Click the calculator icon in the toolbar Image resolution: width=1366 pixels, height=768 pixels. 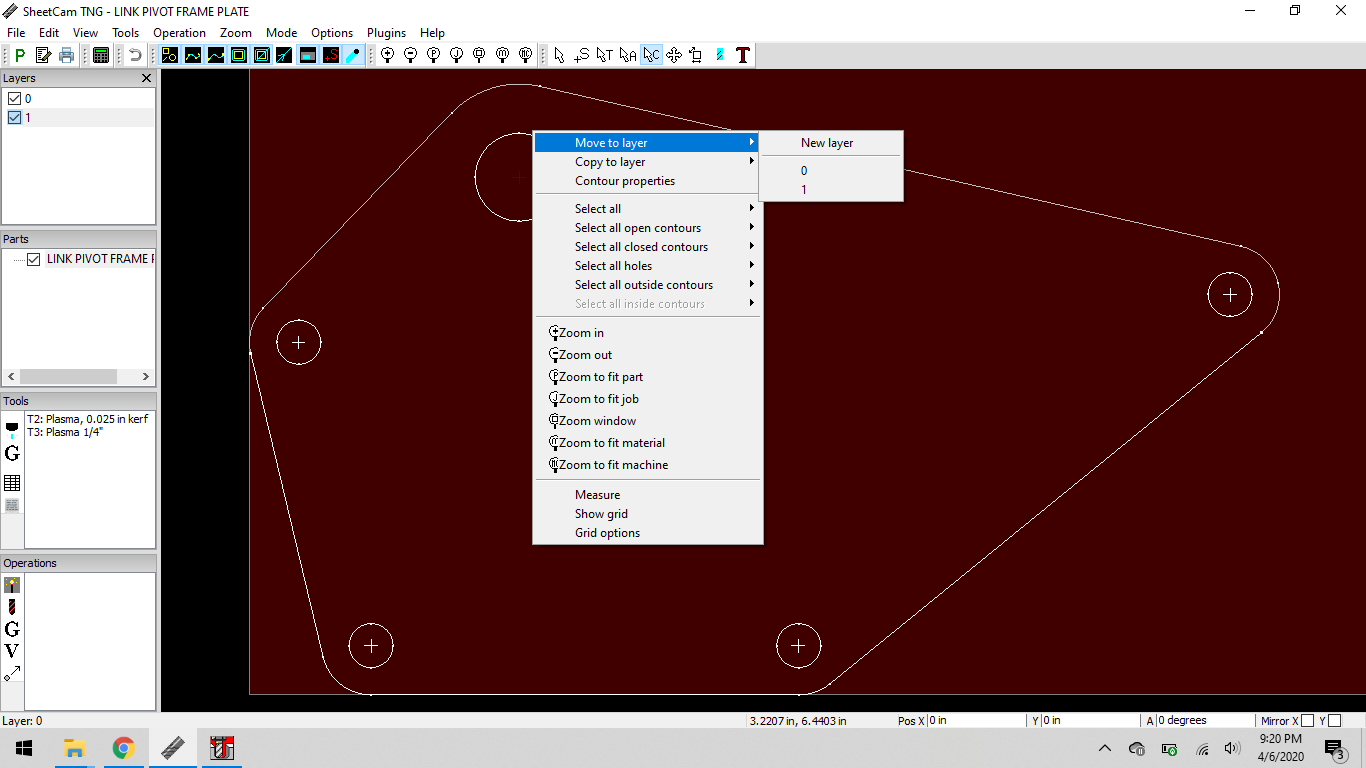(101, 56)
